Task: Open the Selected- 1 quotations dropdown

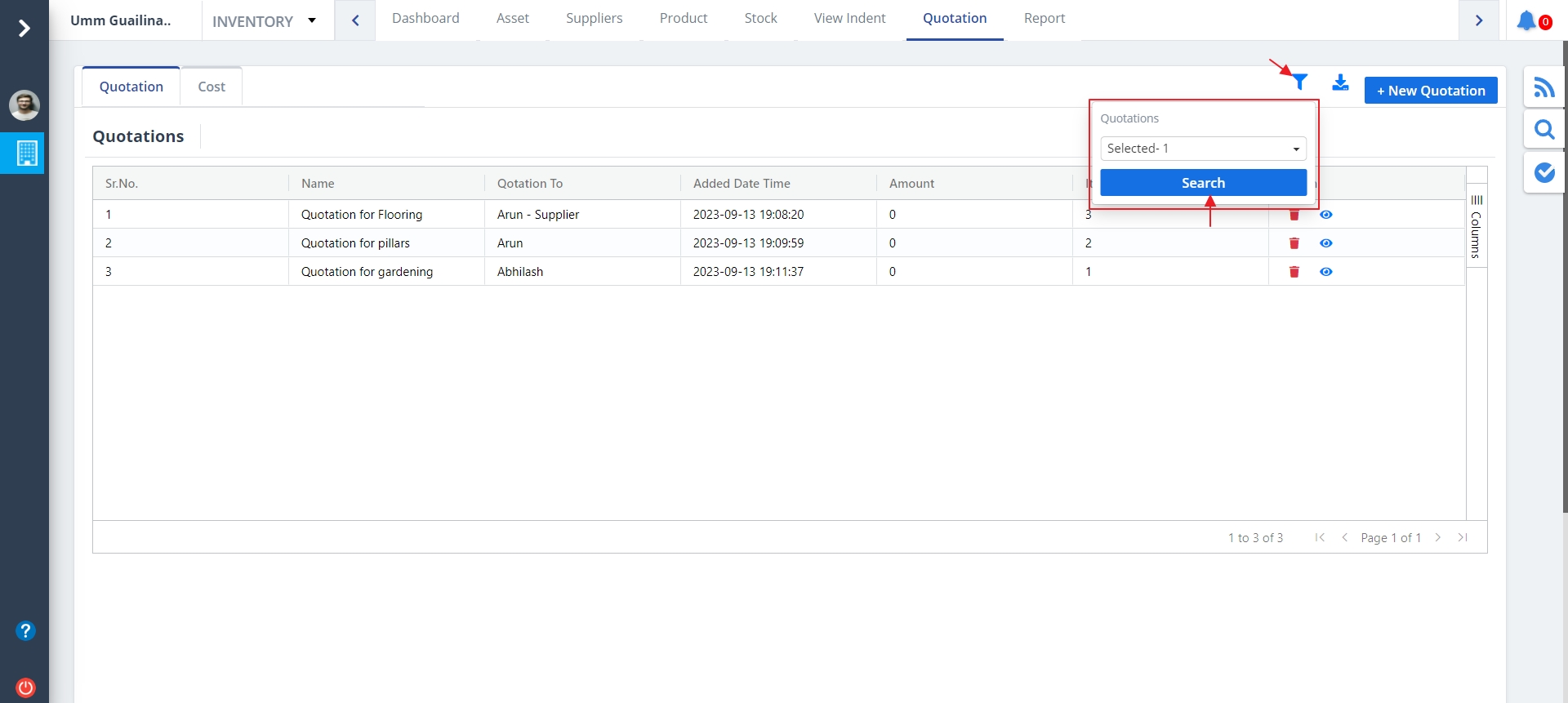Action: [x=1203, y=149]
